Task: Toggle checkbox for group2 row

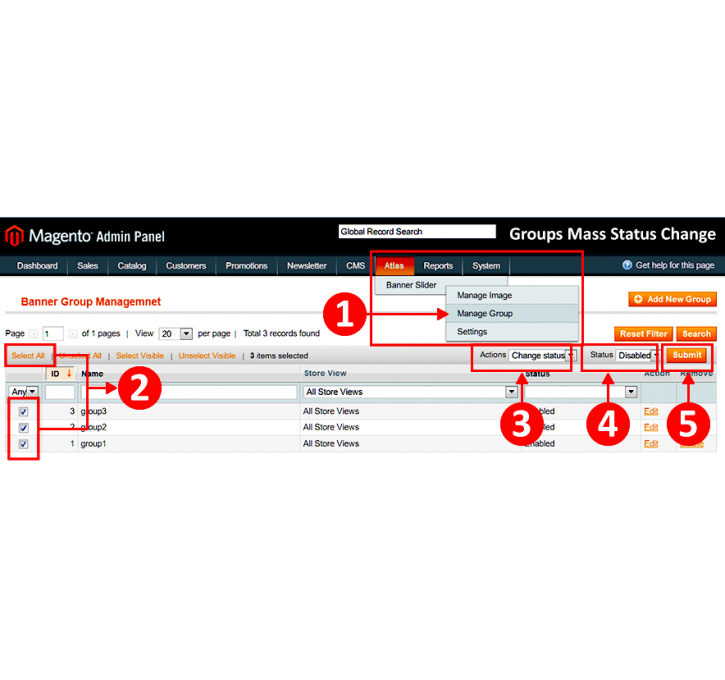Action: click(x=23, y=428)
